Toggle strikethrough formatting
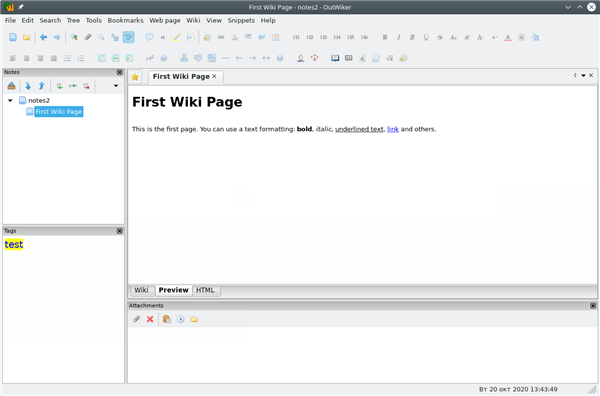 [x=440, y=37]
